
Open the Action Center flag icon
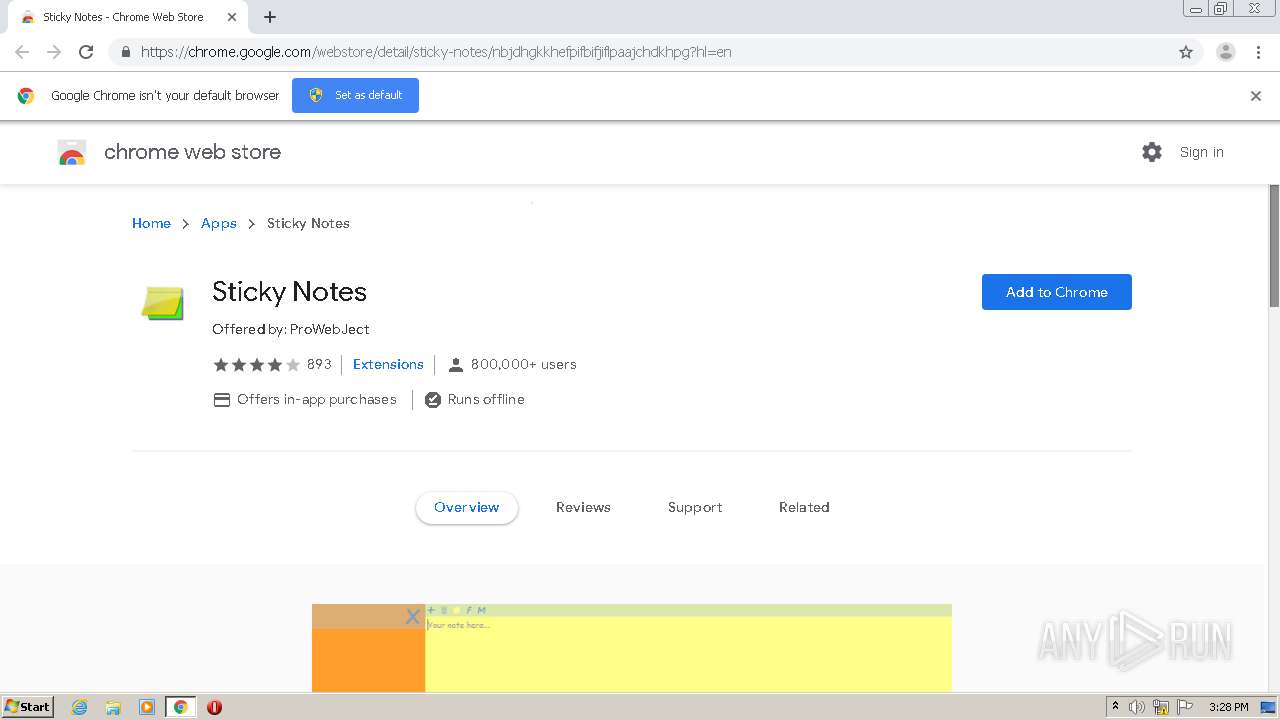pos(1185,707)
